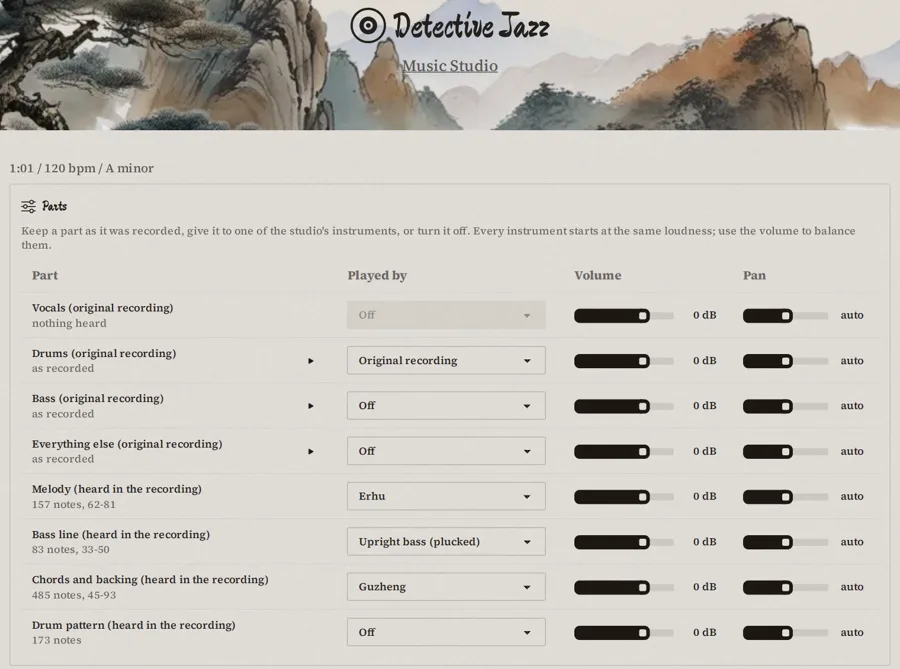Adjust the Bass original recording volume slider
The image size is (900, 669).
click(624, 406)
